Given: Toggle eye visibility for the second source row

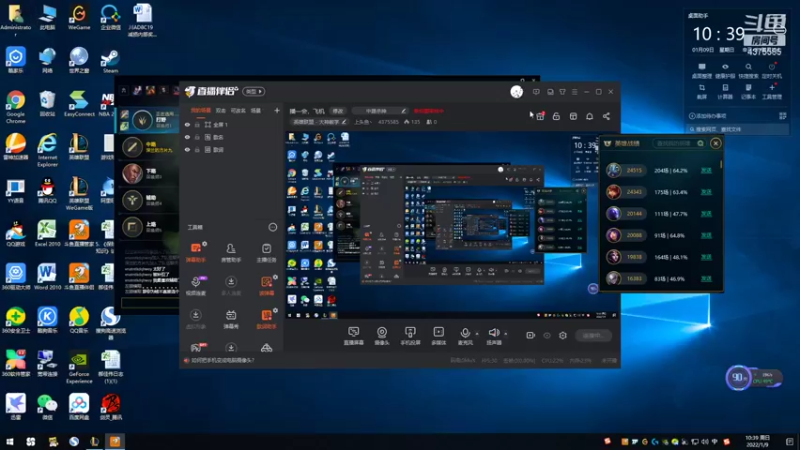Looking at the screenshot, I should click(x=187, y=137).
